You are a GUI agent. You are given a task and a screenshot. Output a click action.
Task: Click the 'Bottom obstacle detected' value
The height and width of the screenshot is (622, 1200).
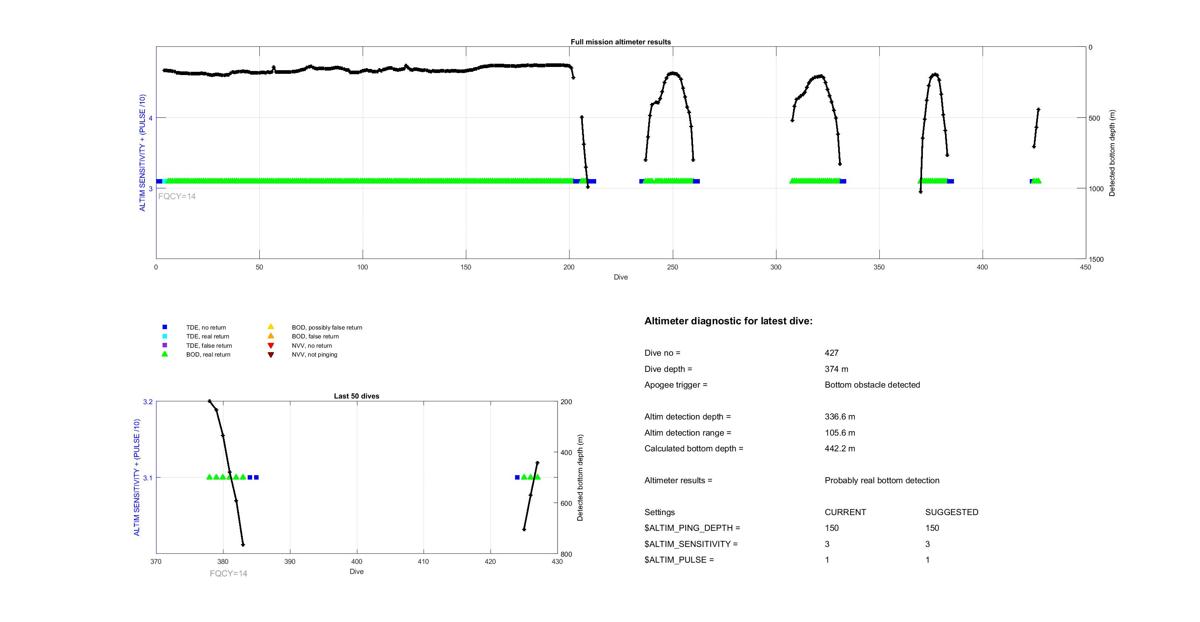pyautogui.click(x=872, y=385)
